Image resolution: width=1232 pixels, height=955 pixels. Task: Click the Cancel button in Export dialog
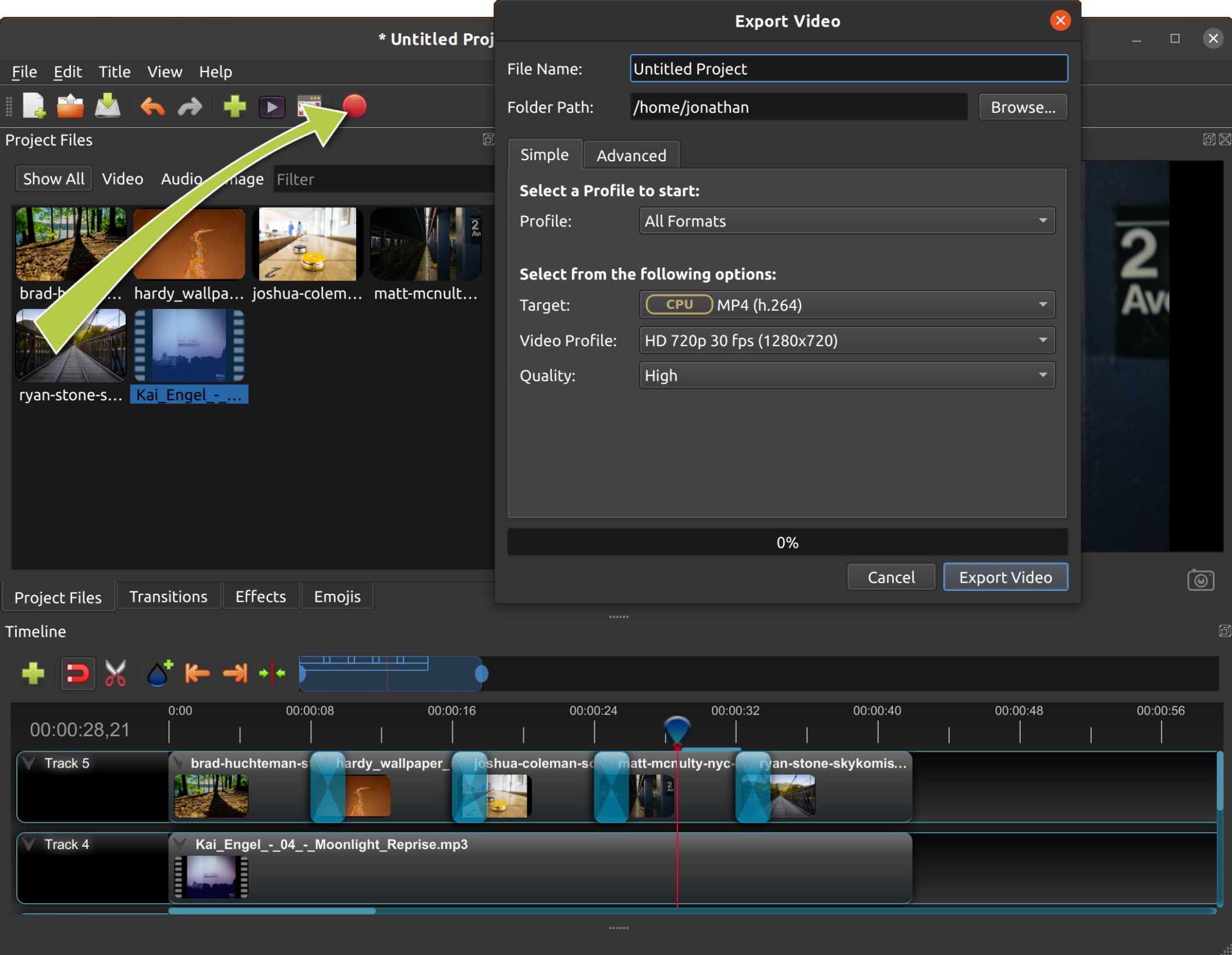[890, 576]
